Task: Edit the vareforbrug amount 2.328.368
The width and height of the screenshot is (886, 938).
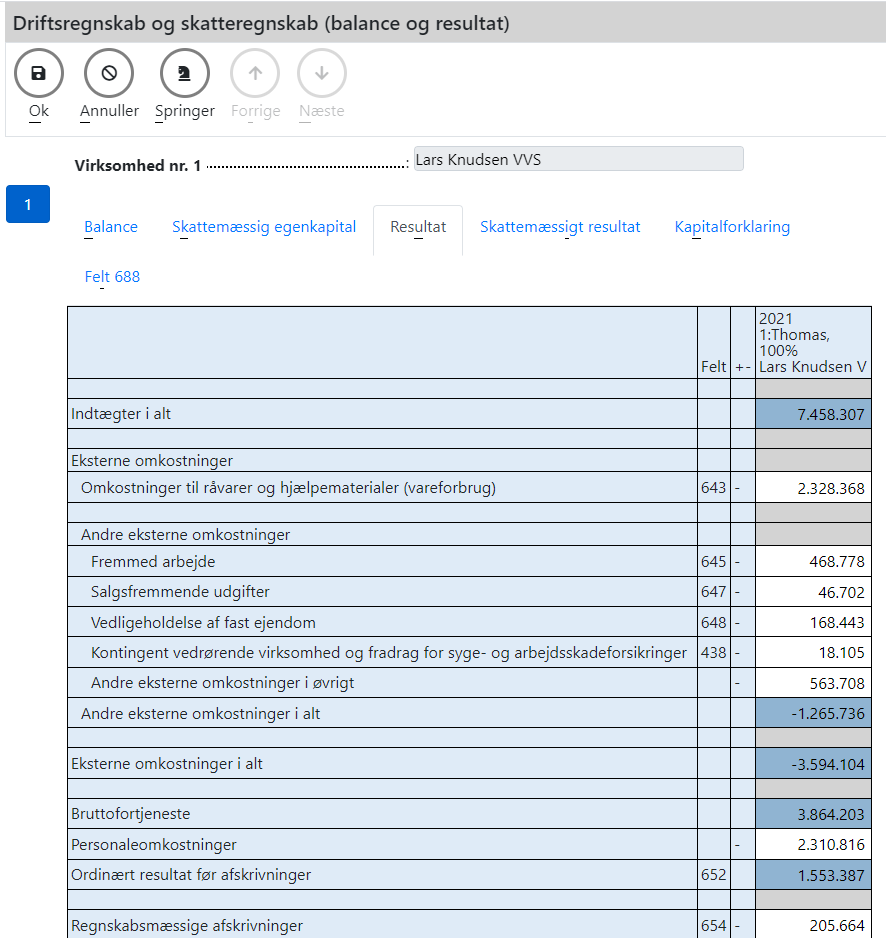Action: (812, 488)
